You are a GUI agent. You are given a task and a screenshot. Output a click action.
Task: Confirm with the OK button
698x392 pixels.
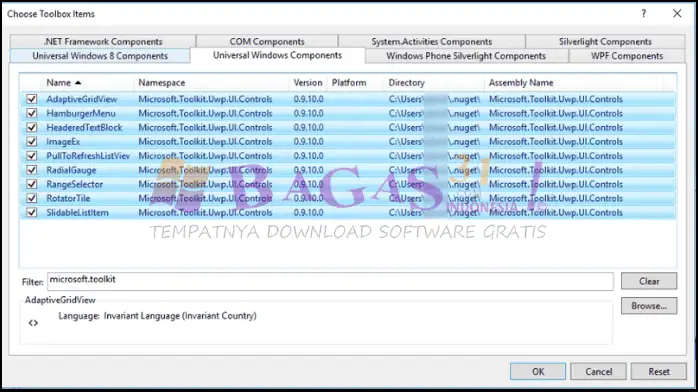click(x=538, y=371)
